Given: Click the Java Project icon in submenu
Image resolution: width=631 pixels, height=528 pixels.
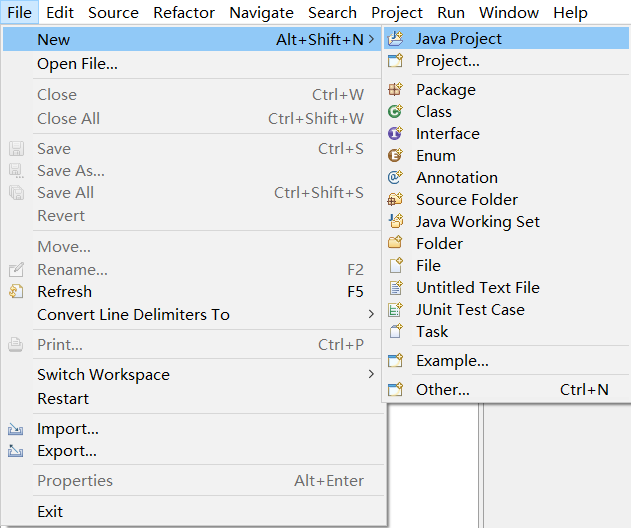Looking at the screenshot, I should pos(395,39).
